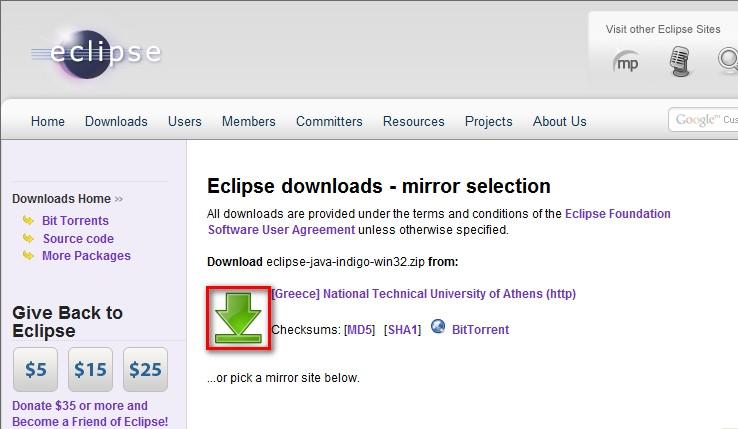
Task: Open the More Packages sidebar link
Action: pos(86,256)
